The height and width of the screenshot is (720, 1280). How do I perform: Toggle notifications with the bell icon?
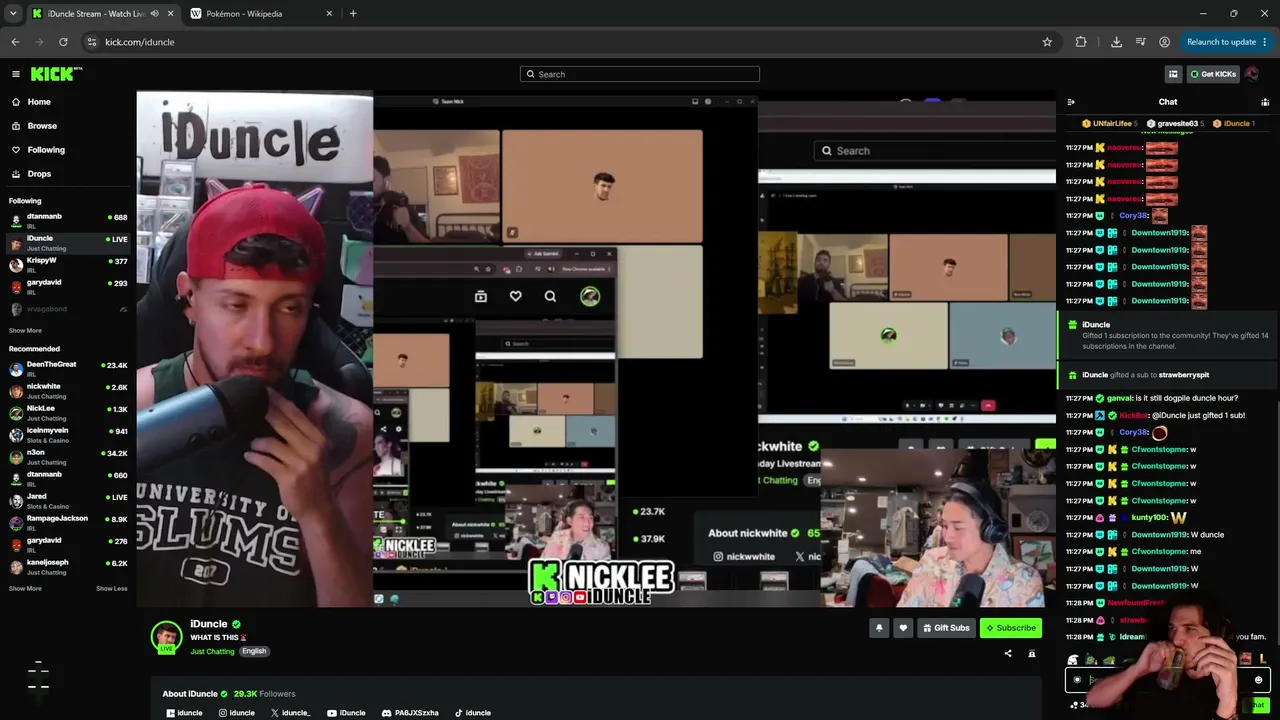point(879,628)
